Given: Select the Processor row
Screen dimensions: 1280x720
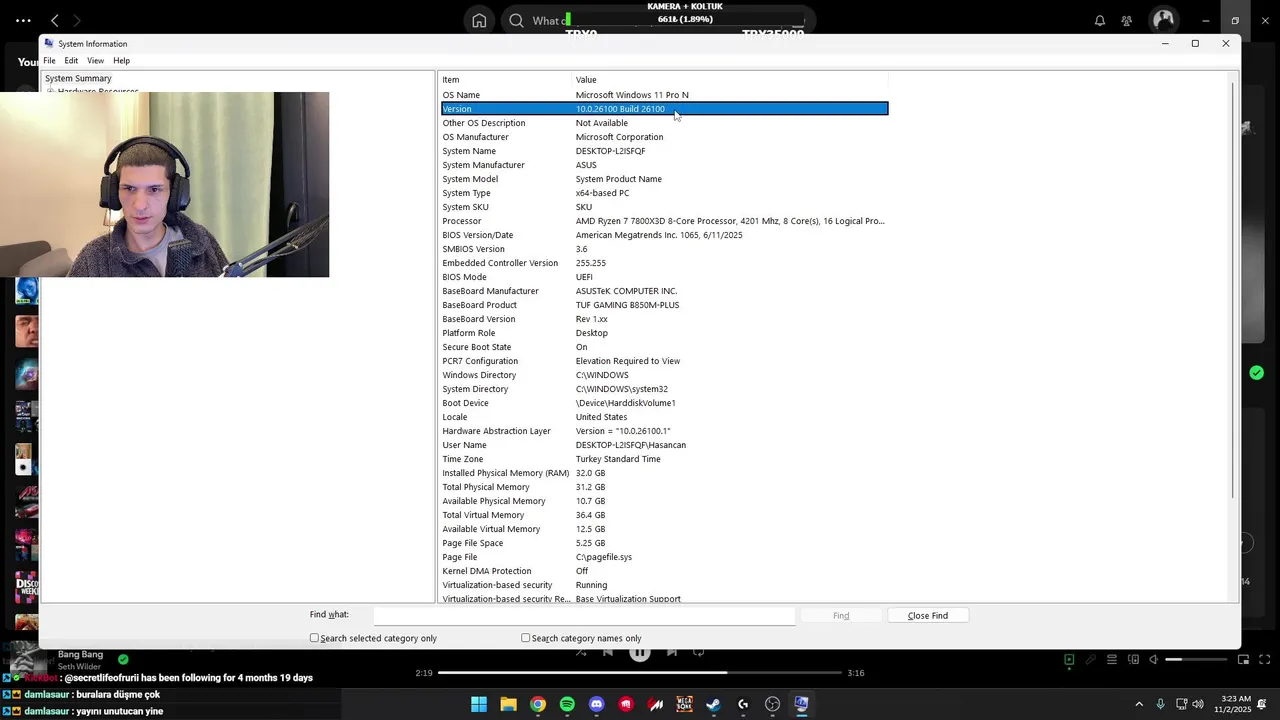Looking at the screenshot, I should [x=664, y=221].
